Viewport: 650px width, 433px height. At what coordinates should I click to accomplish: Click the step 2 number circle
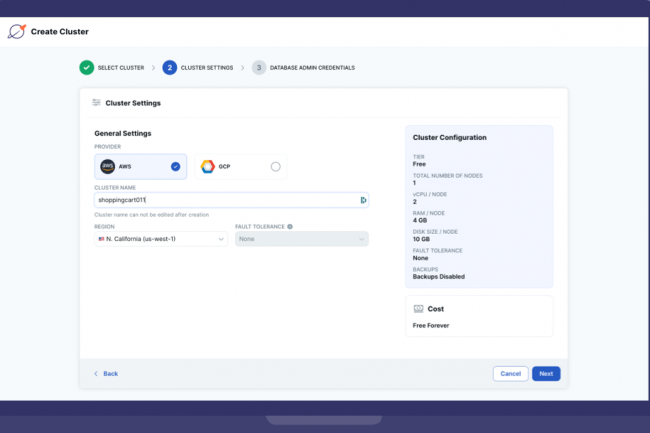point(170,68)
